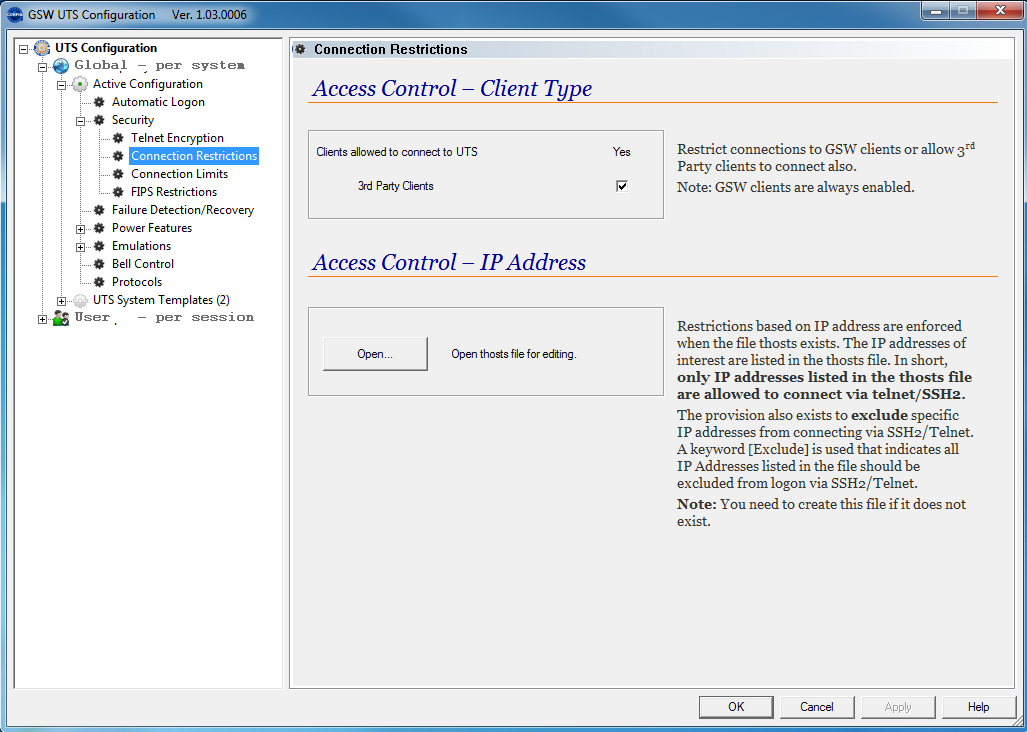
Task: Expand the User per session node
Action: pos(43,320)
